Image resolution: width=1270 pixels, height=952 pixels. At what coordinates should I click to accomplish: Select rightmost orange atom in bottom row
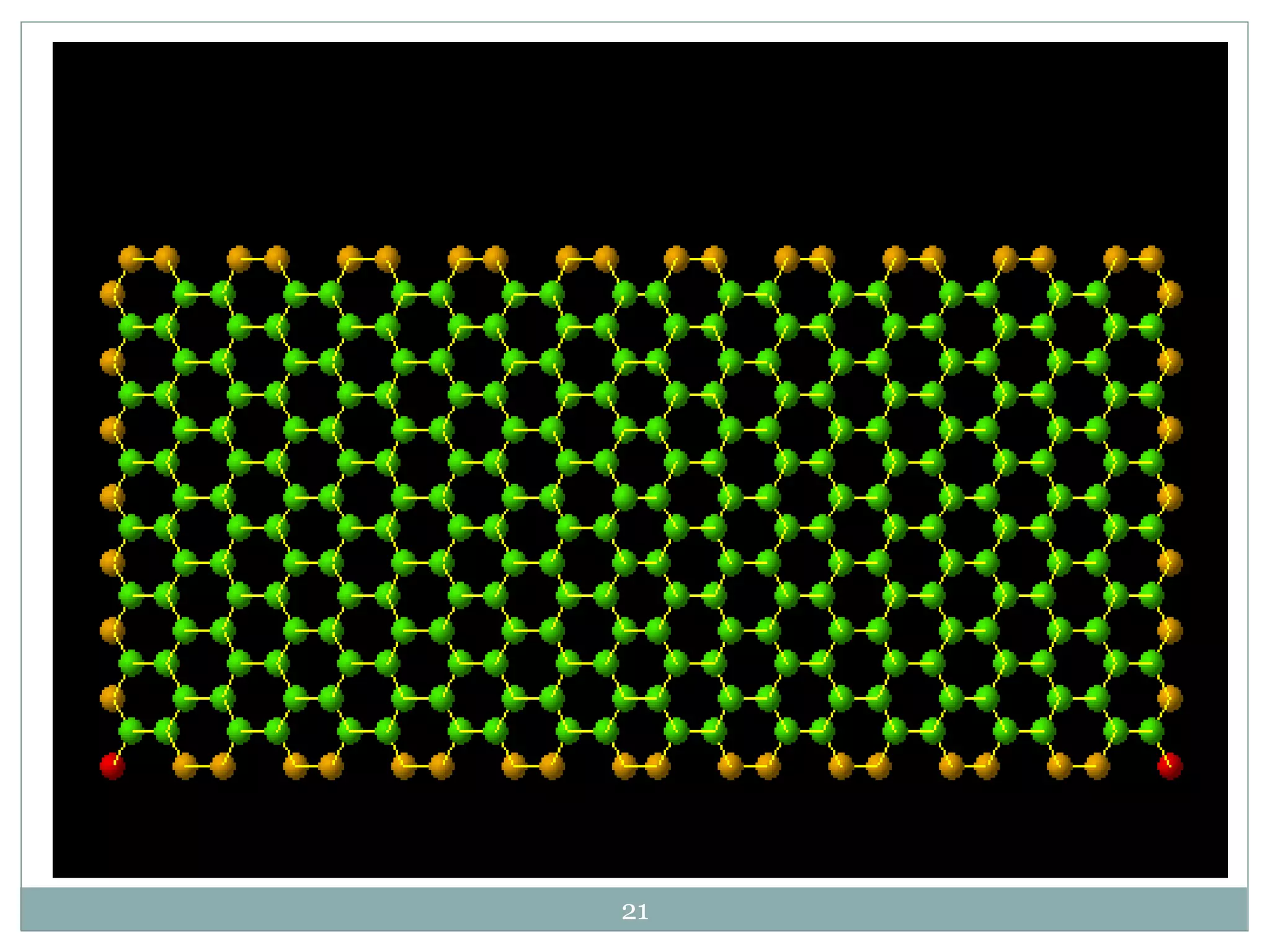click(x=1097, y=766)
